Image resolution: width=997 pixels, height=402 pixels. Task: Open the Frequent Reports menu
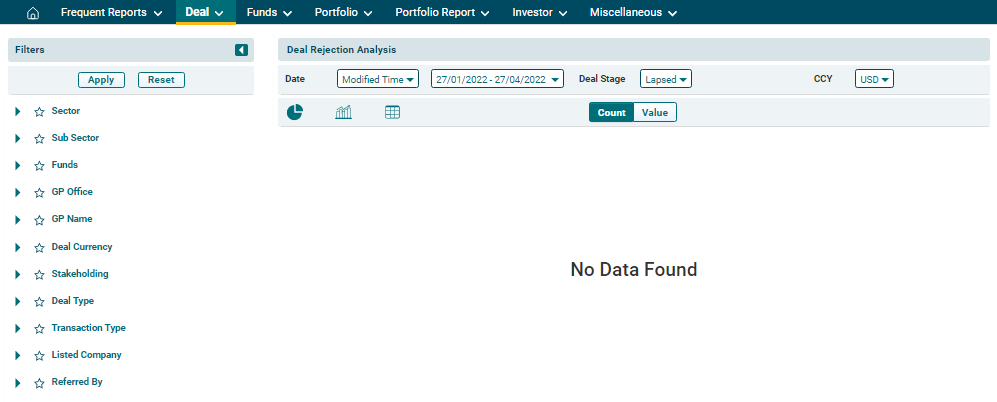[x=111, y=13]
